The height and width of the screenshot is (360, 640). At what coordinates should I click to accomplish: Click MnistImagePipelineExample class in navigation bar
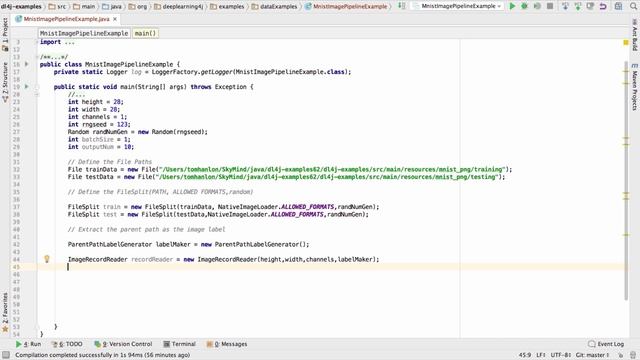pos(346,6)
